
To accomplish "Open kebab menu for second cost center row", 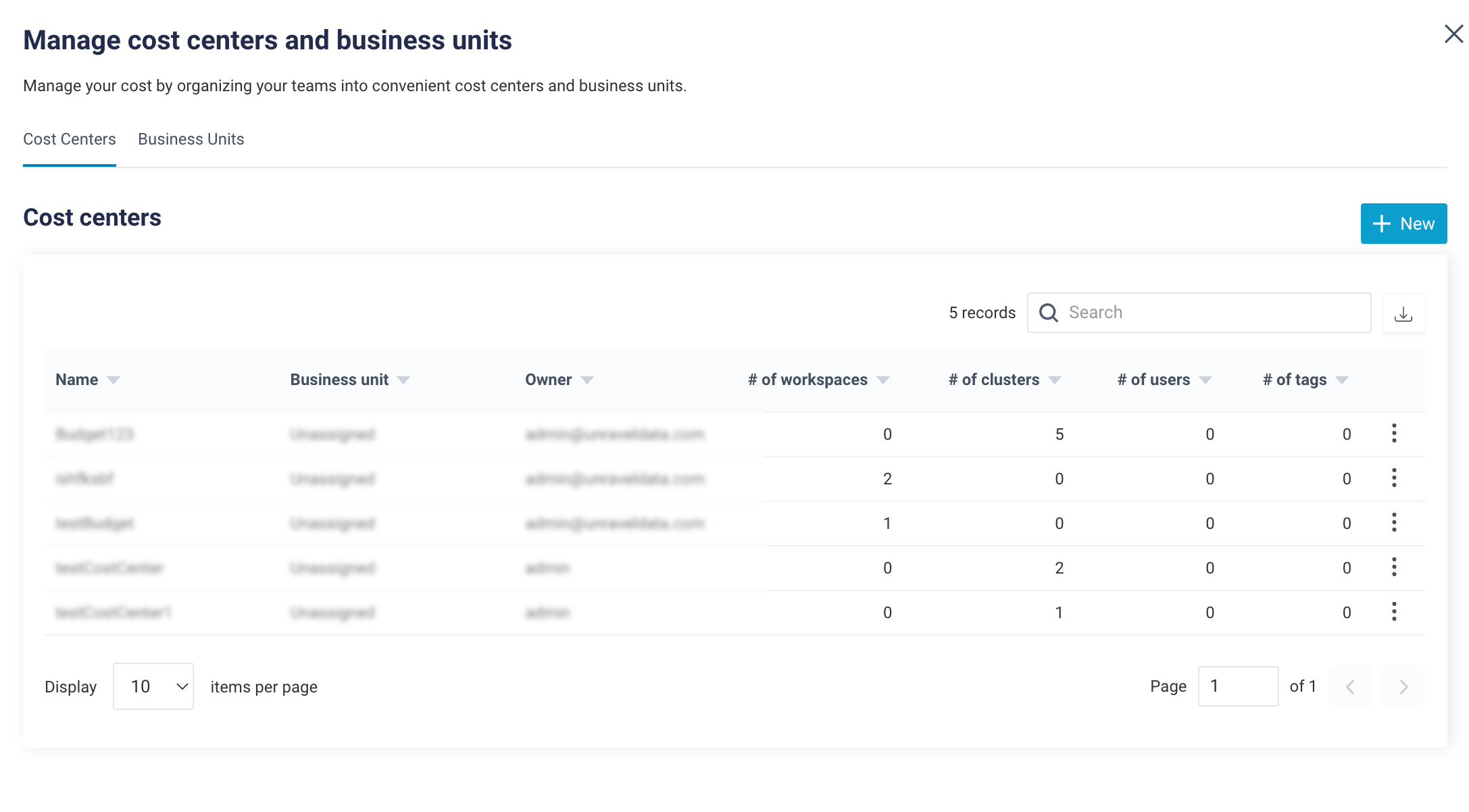I will pos(1394,478).
